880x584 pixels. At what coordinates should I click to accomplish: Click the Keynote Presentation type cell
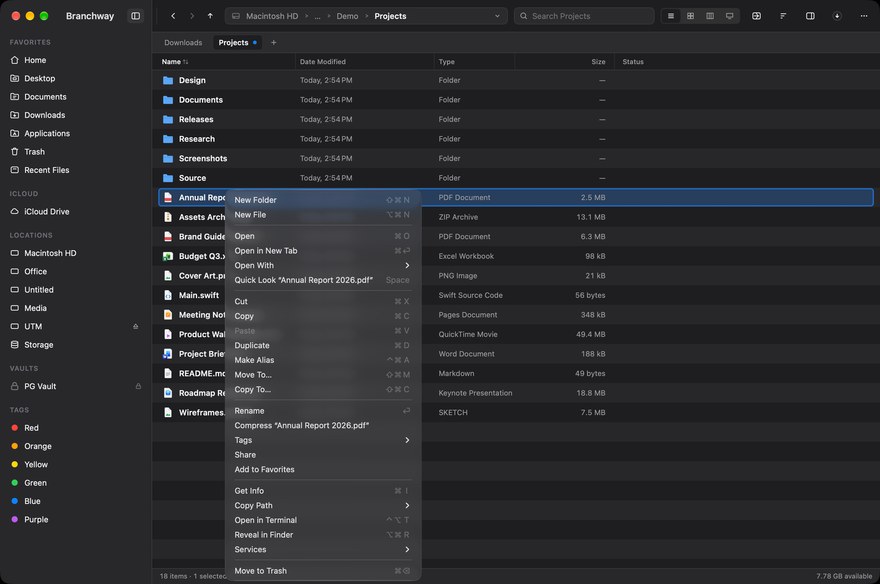coord(475,393)
